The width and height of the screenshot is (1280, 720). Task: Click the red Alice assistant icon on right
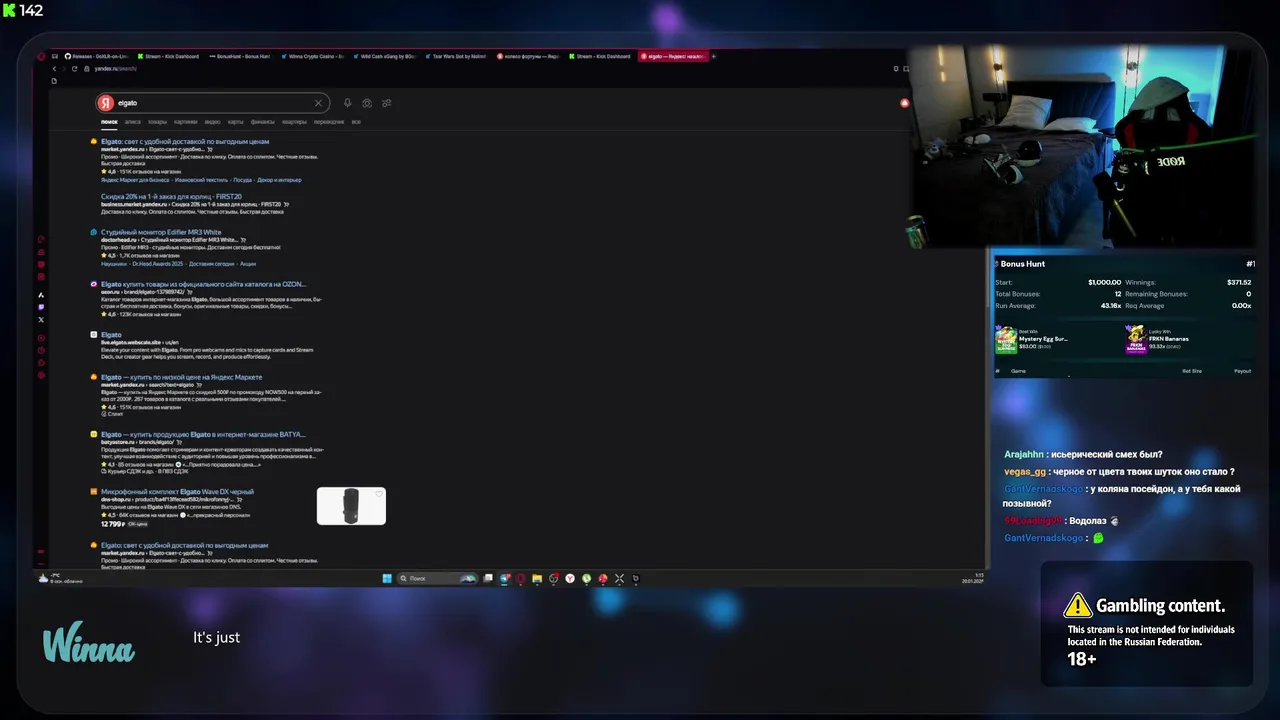(905, 103)
